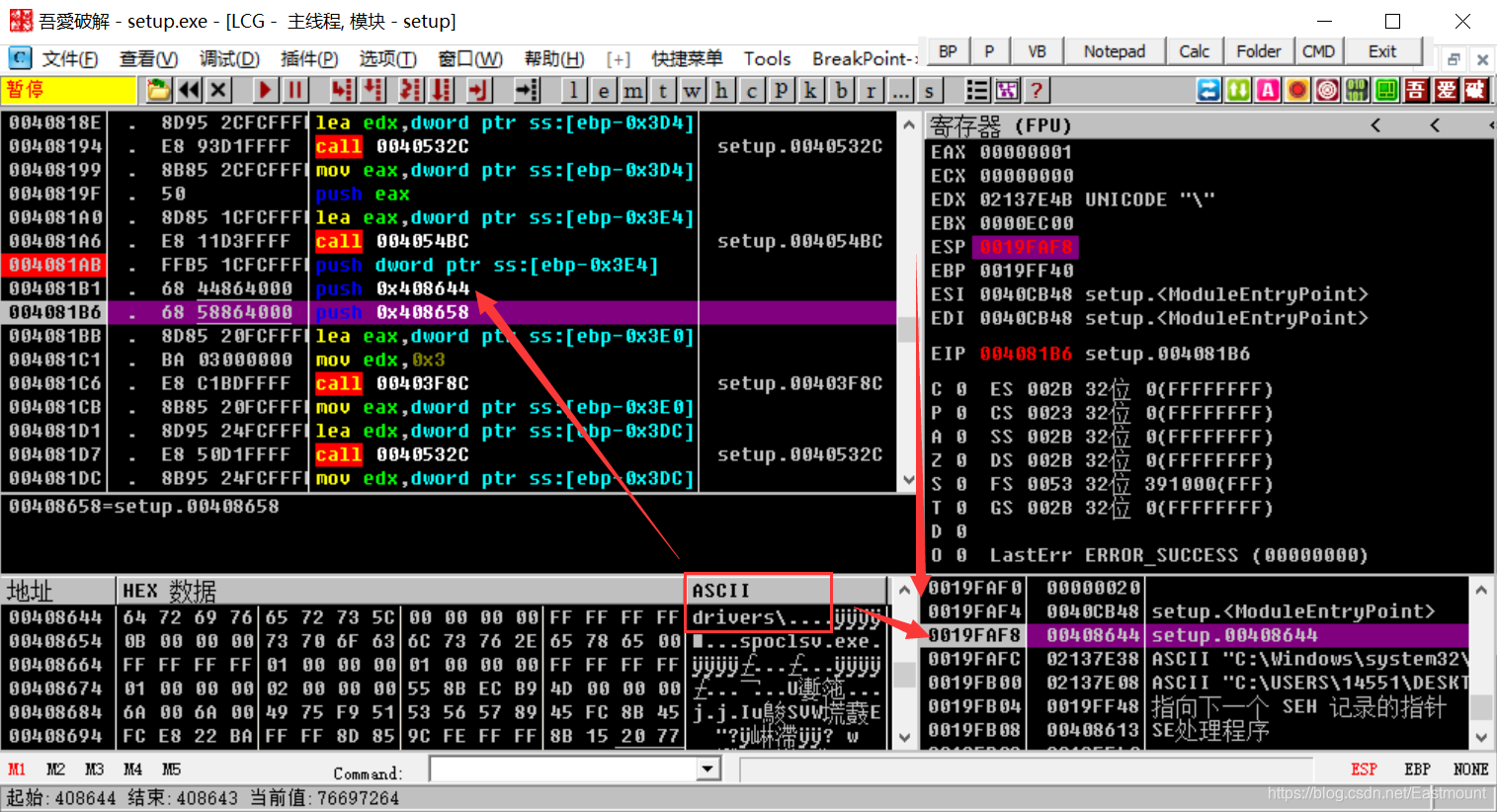The image size is (1497, 812).
Task: Open Breakpoints window with 'b' button
Action: (x=841, y=91)
